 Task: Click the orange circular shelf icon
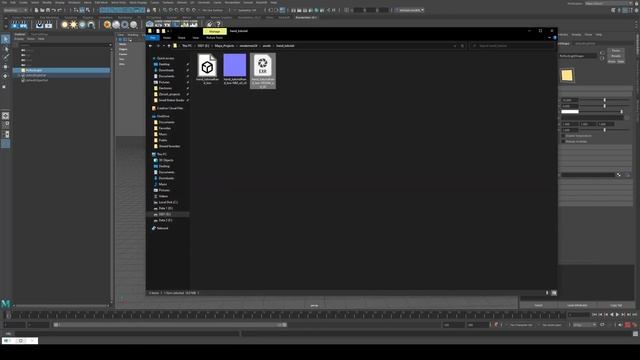click(107, 25)
